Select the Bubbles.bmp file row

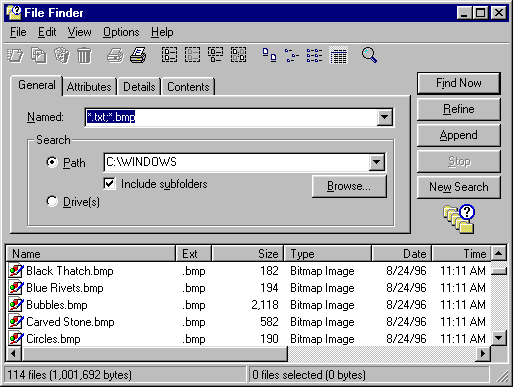248,305
